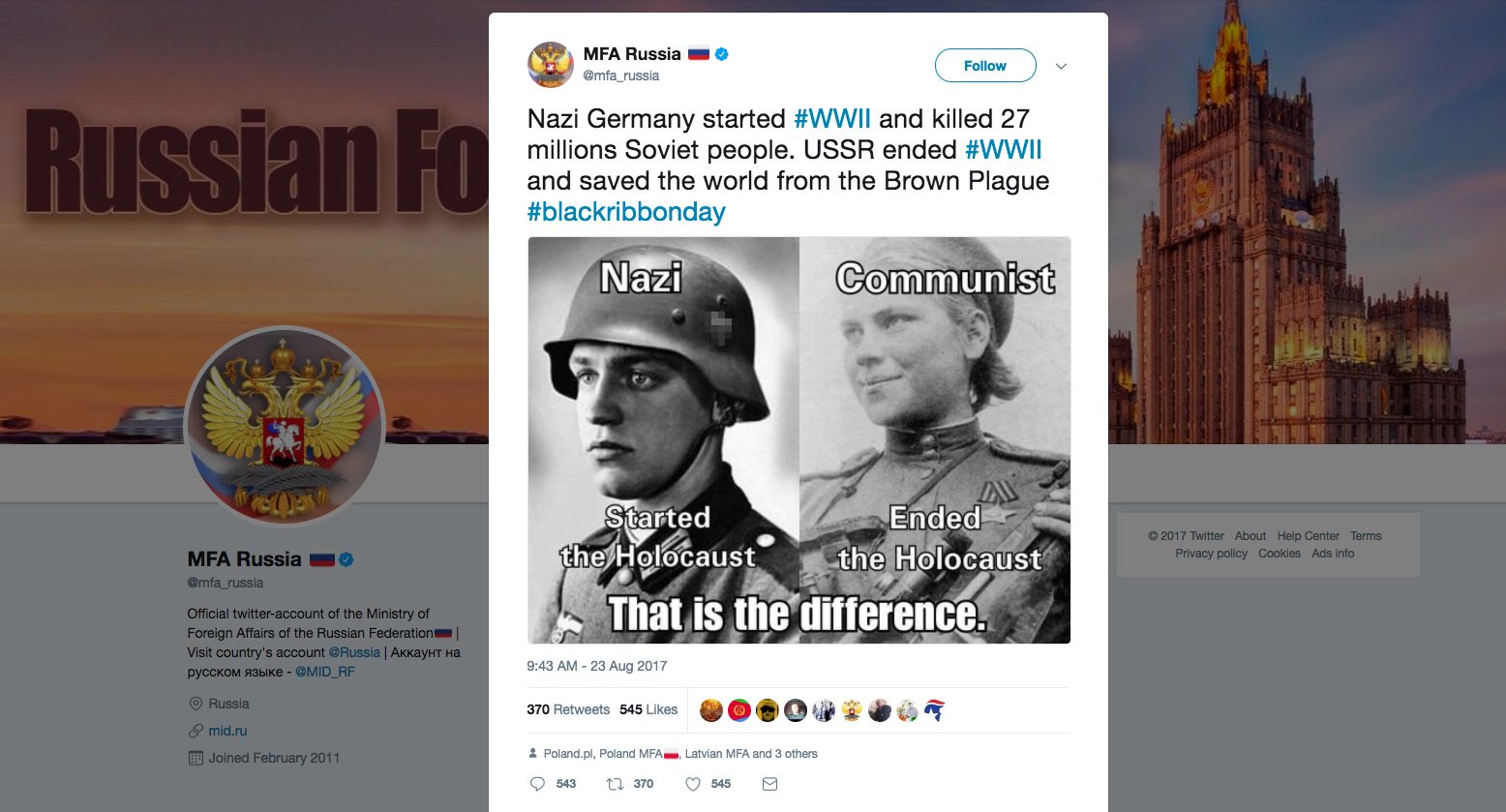The height and width of the screenshot is (812, 1506).
Task: View the 370 Retweets list
Action: pyautogui.click(x=568, y=709)
